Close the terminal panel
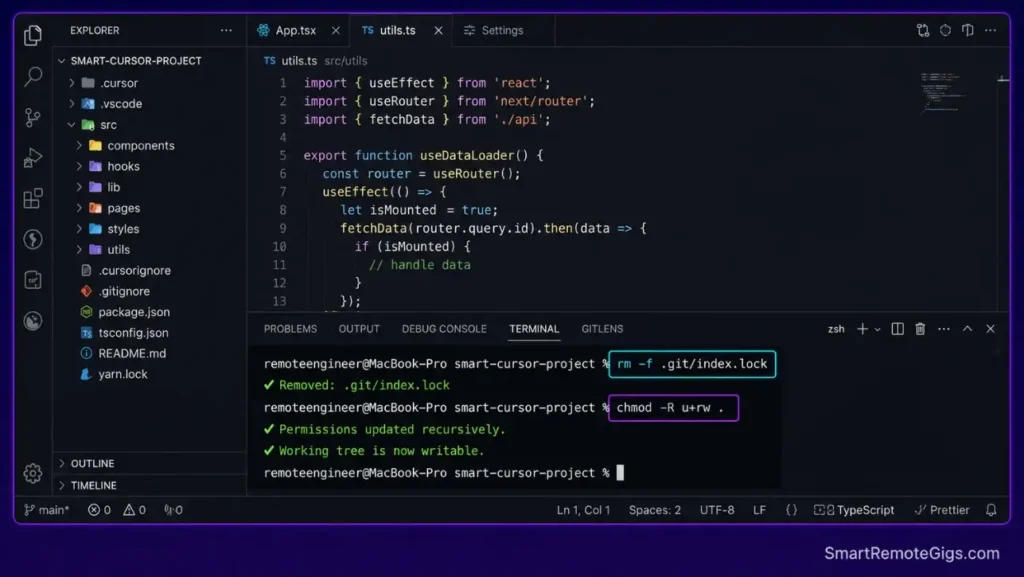The image size is (1024, 577). click(991, 329)
